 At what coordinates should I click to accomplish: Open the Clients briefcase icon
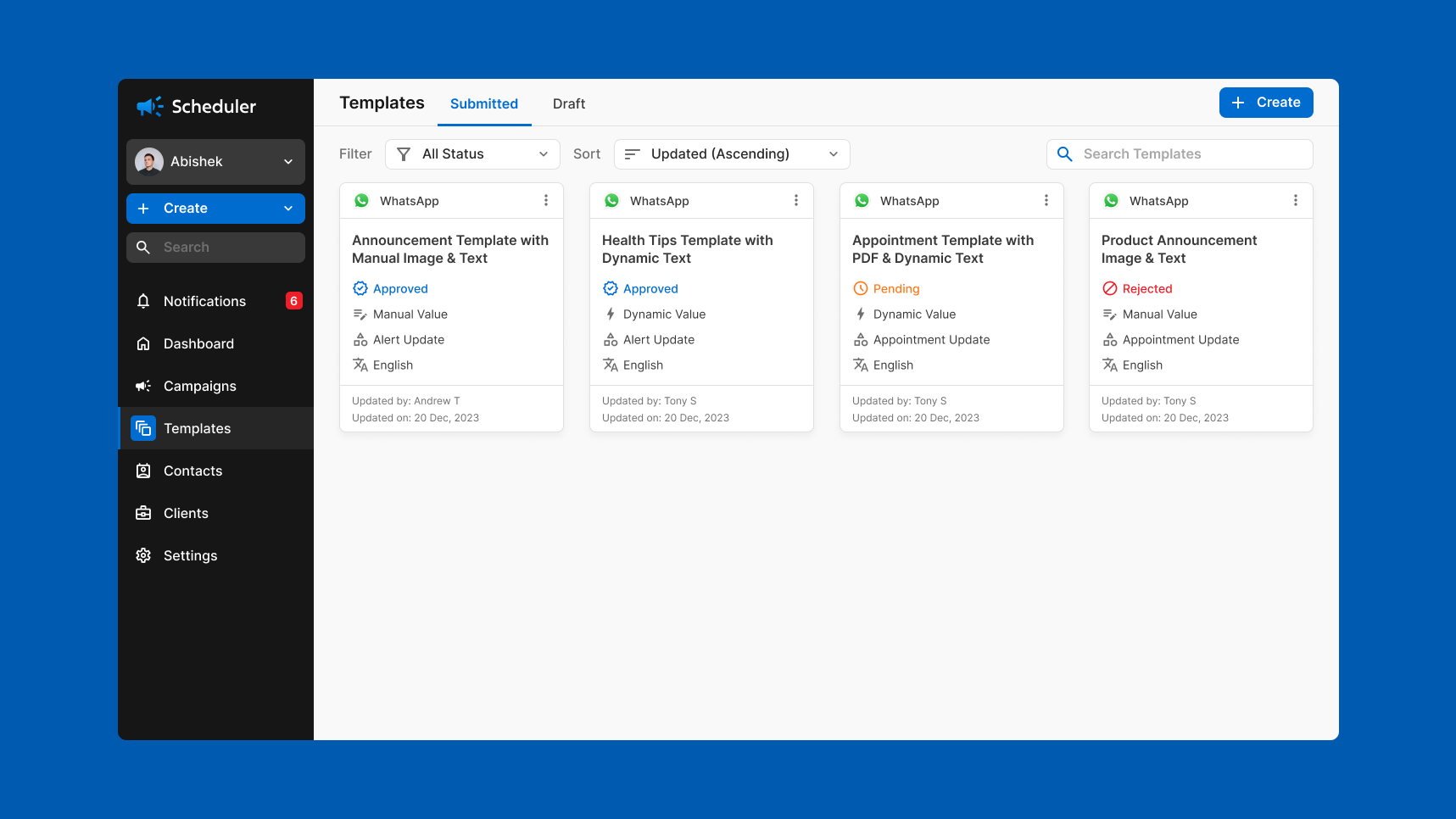click(x=143, y=513)
